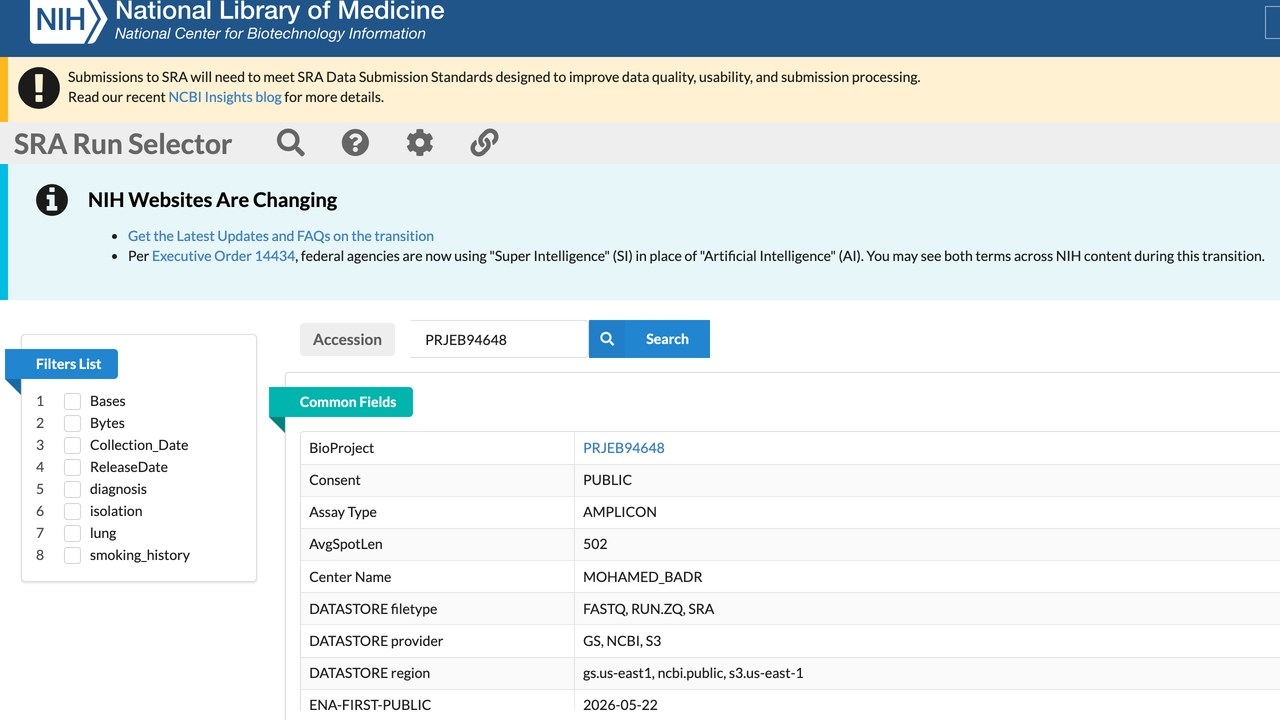The image size is (1280, 720).
Task: Click the GS, NCBI, S3 provider value
Action: tap(622, 641)
